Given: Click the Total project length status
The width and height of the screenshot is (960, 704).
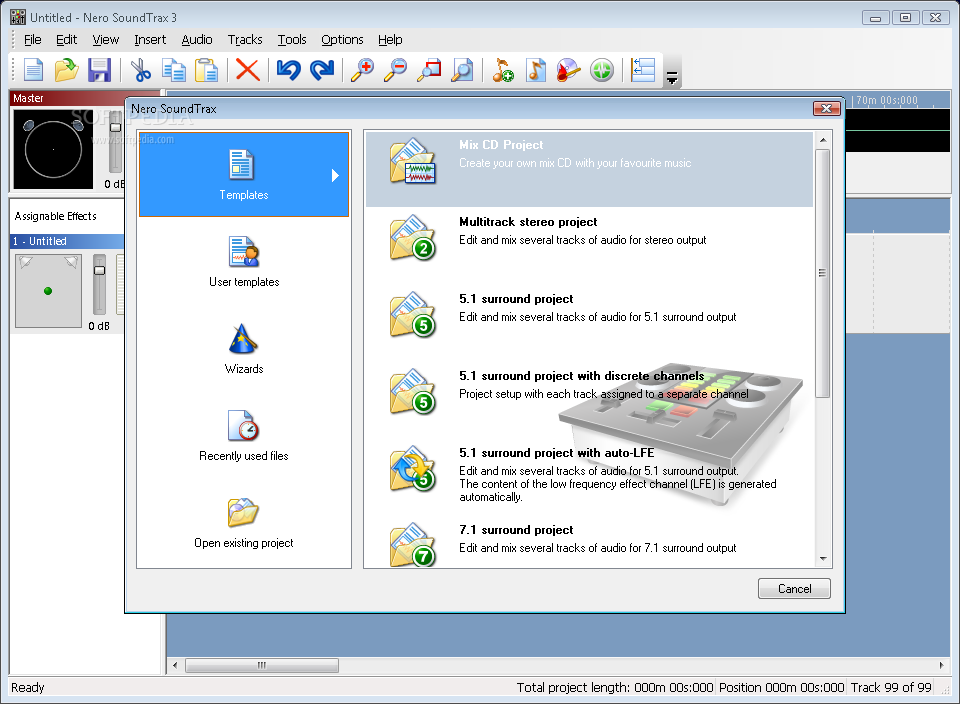Looking at the screenshot, I should [x=615, y=687].
